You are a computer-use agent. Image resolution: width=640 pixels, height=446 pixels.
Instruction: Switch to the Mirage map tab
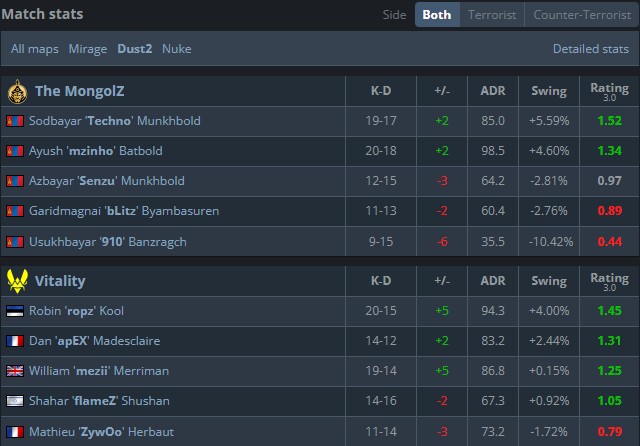click(87, 49)
